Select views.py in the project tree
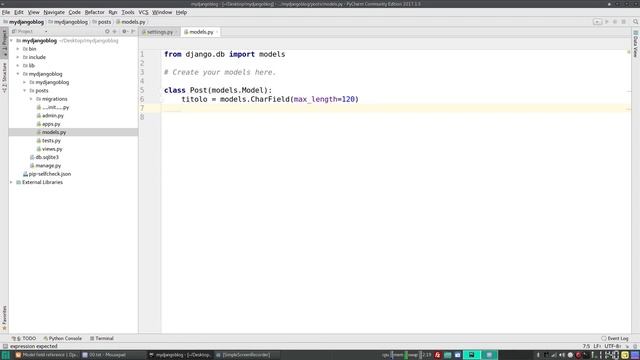640x360 pixels. tap(49, 149)
